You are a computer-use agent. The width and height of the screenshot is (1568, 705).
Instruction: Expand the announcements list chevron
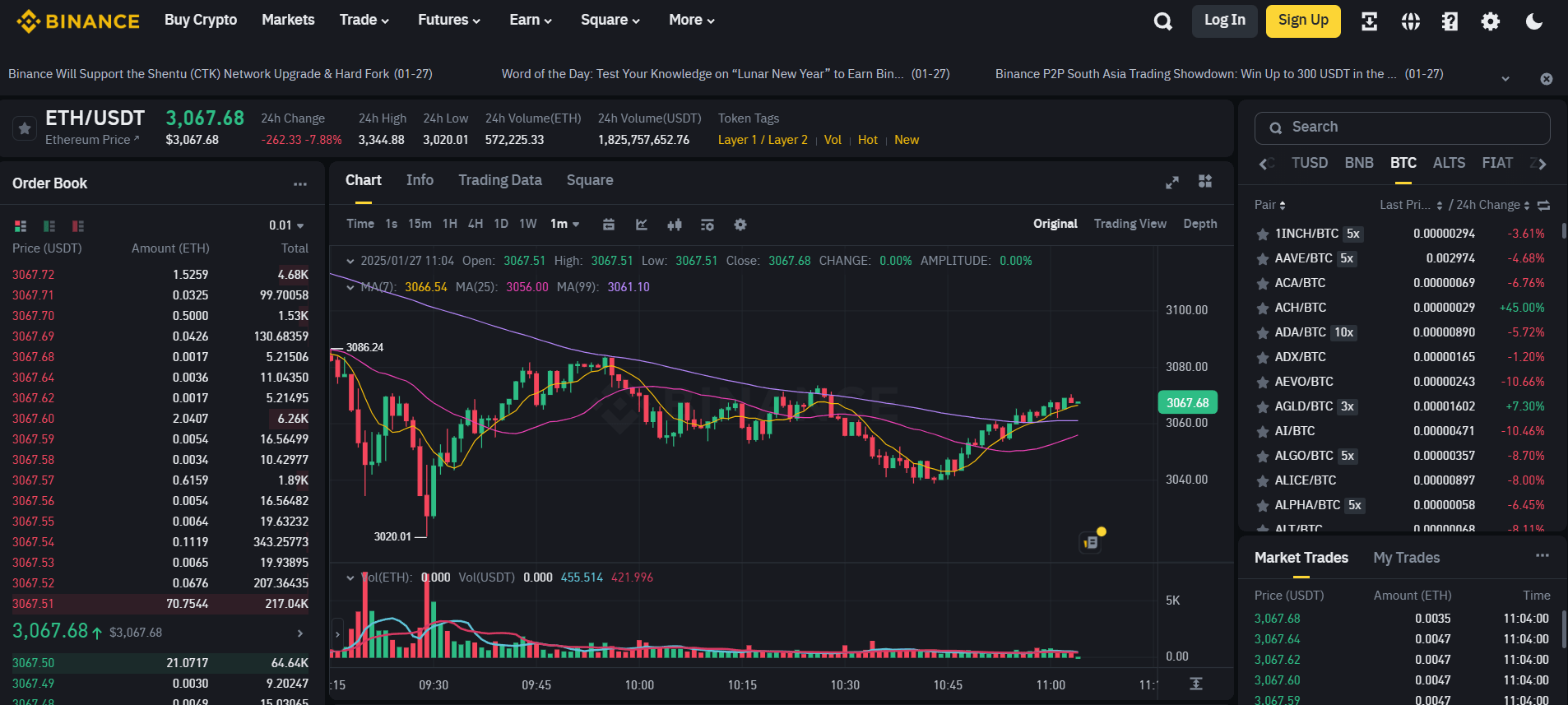tap(1505, 79)
